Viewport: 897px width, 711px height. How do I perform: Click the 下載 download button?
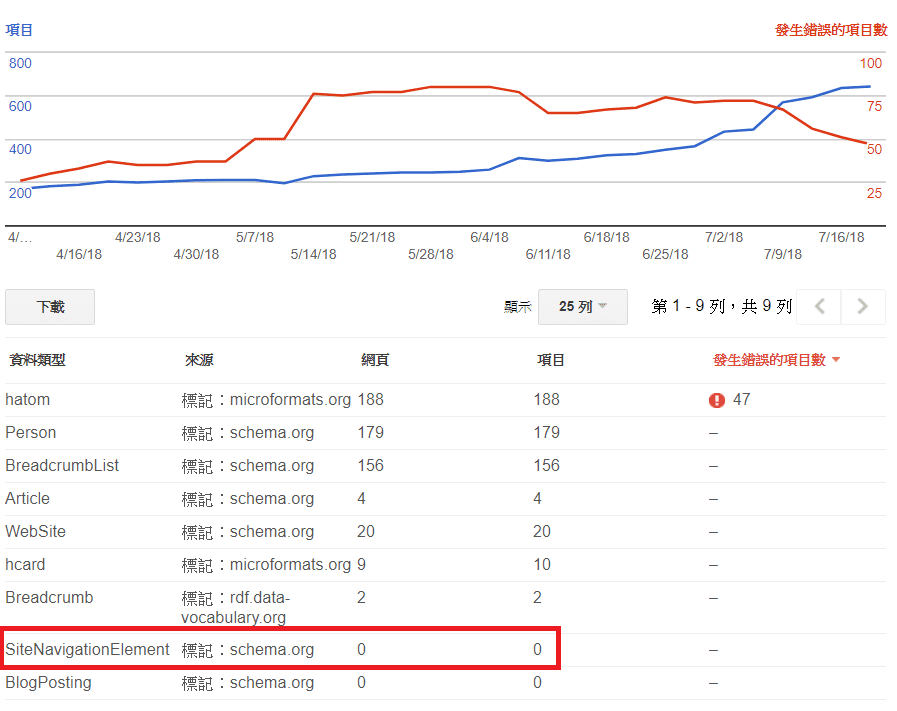point(50,307)
